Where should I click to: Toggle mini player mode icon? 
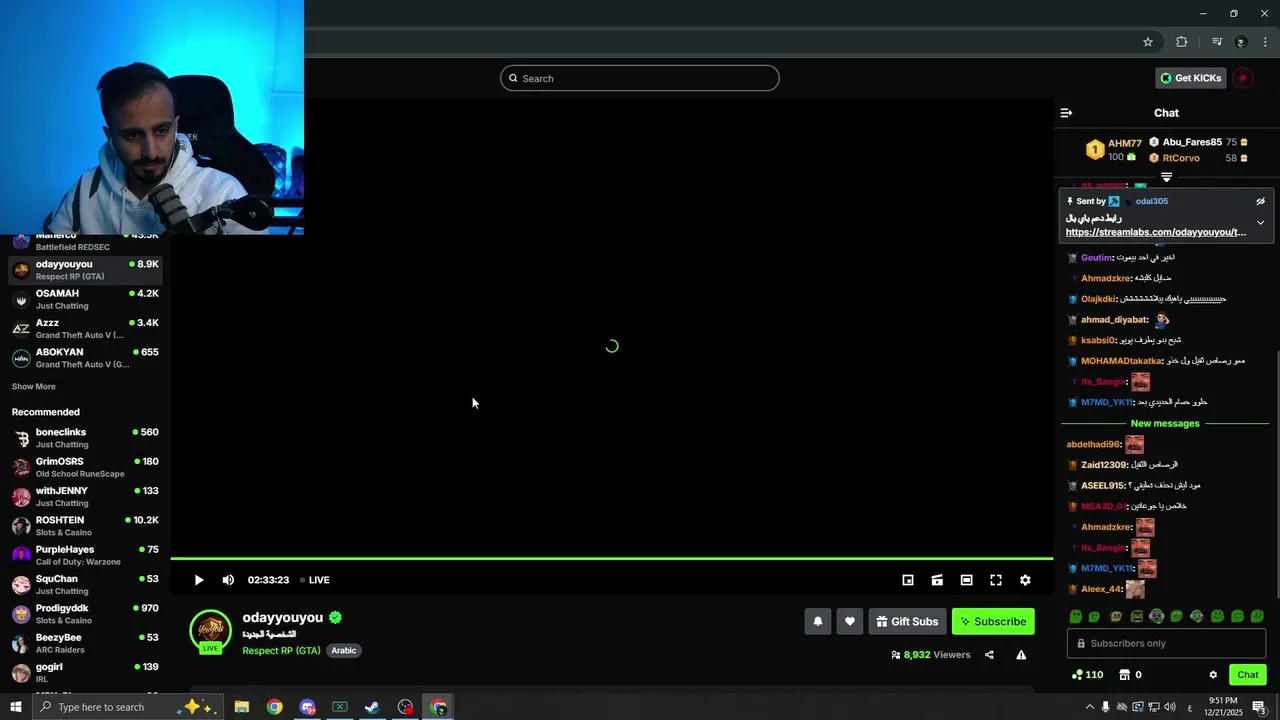(x=908, y=580)
